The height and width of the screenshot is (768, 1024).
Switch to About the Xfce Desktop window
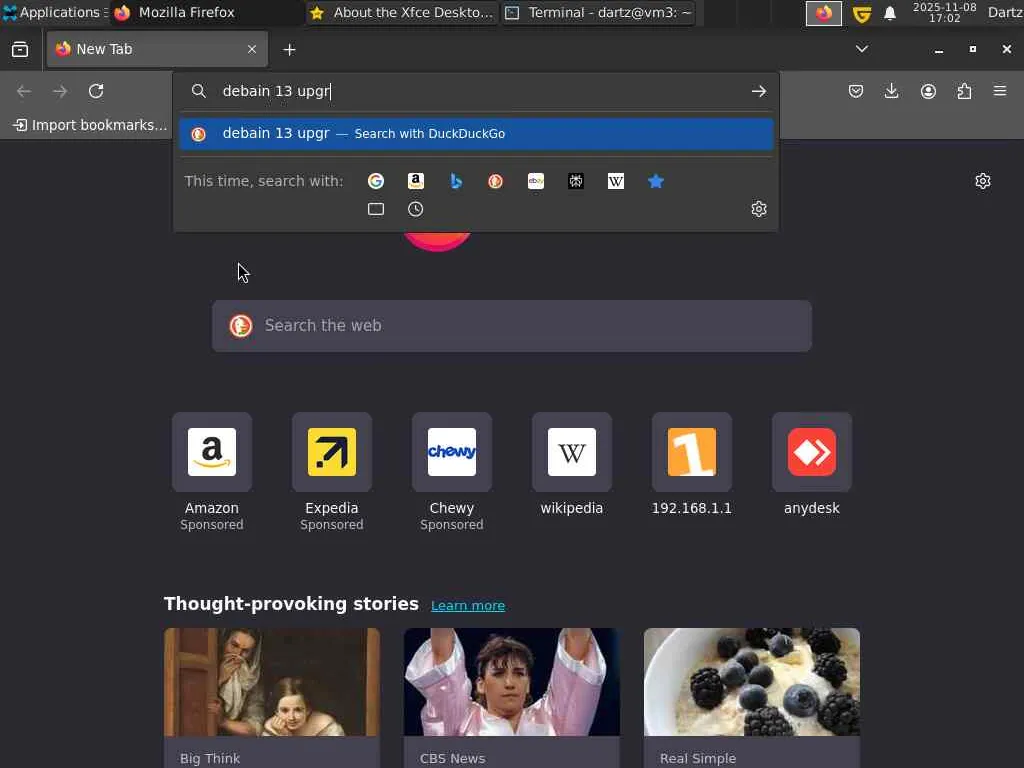pyautogui.click(x=402, y=12)
